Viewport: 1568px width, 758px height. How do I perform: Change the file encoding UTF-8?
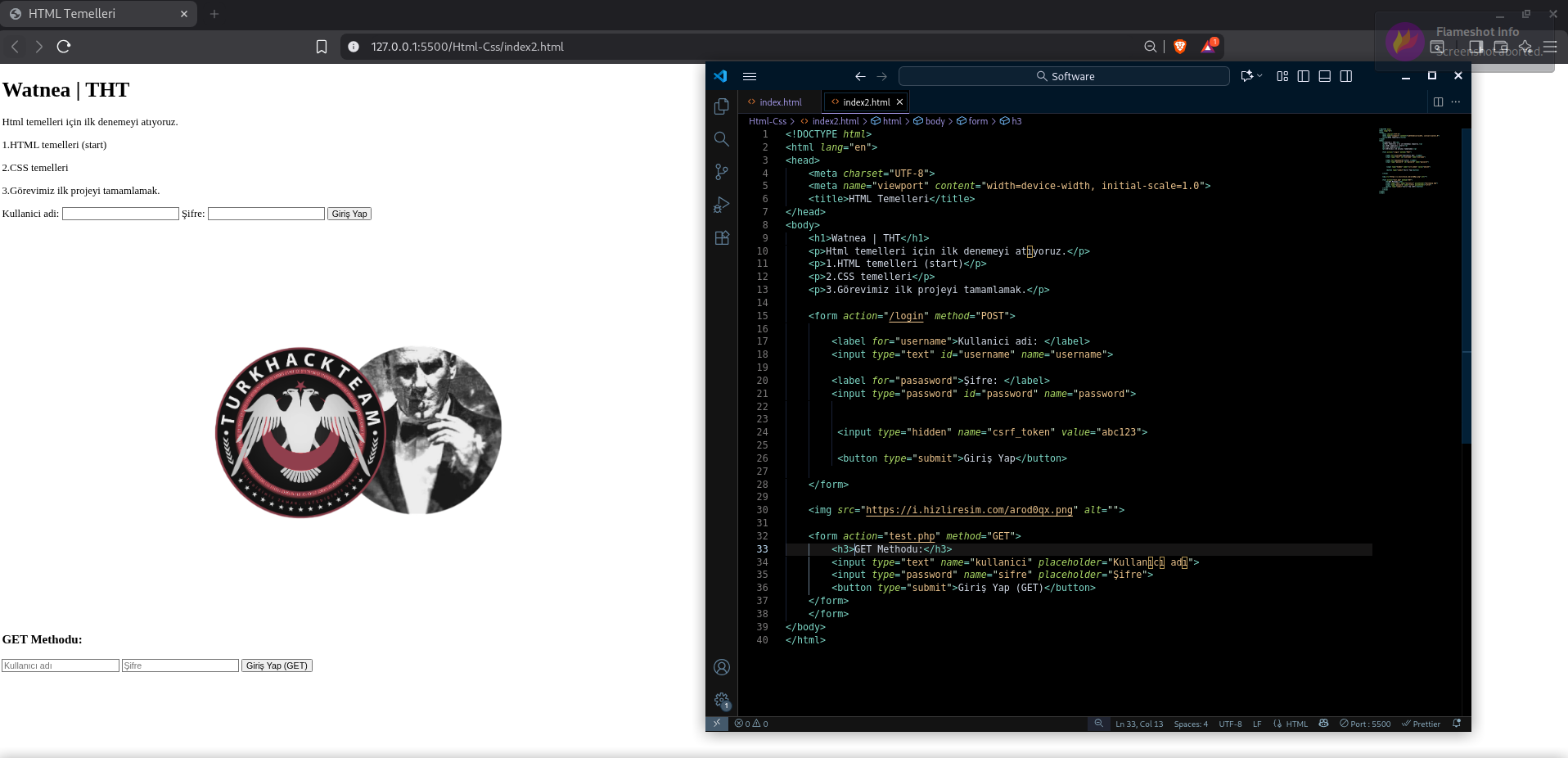pyautogui.click(x=1230, y=724)
